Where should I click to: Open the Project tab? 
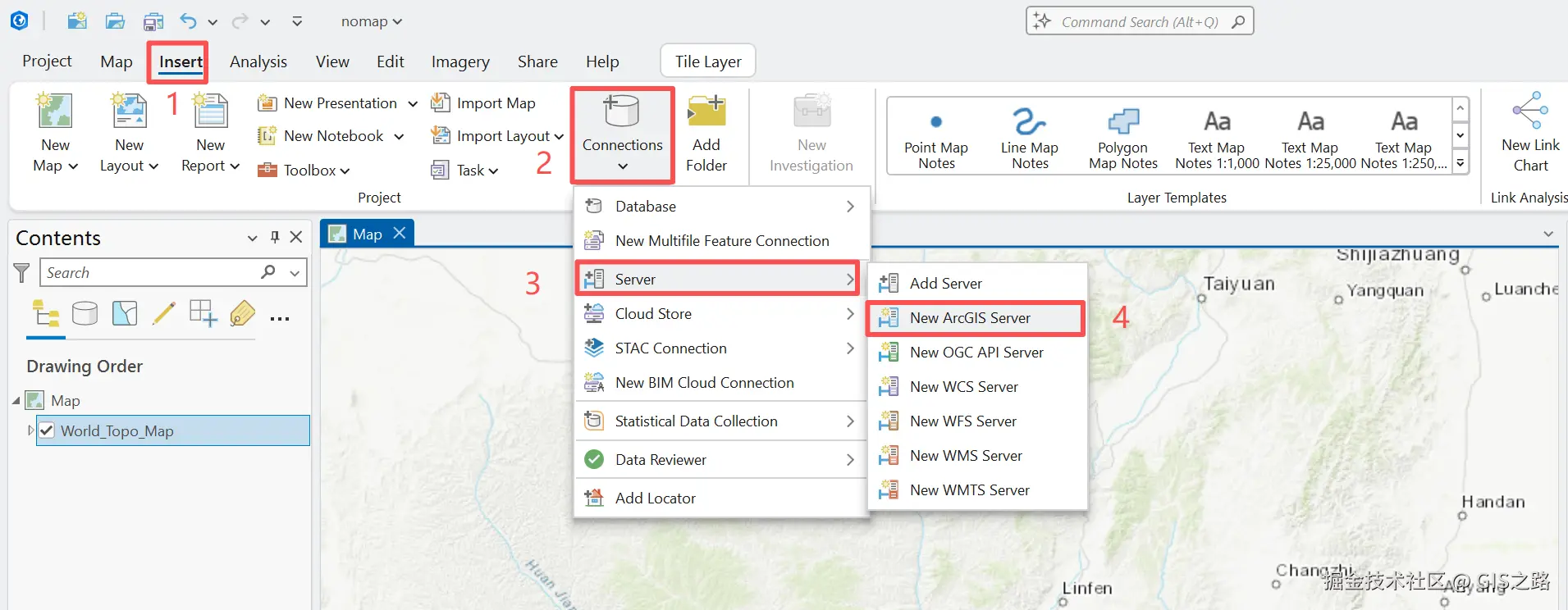47,61
